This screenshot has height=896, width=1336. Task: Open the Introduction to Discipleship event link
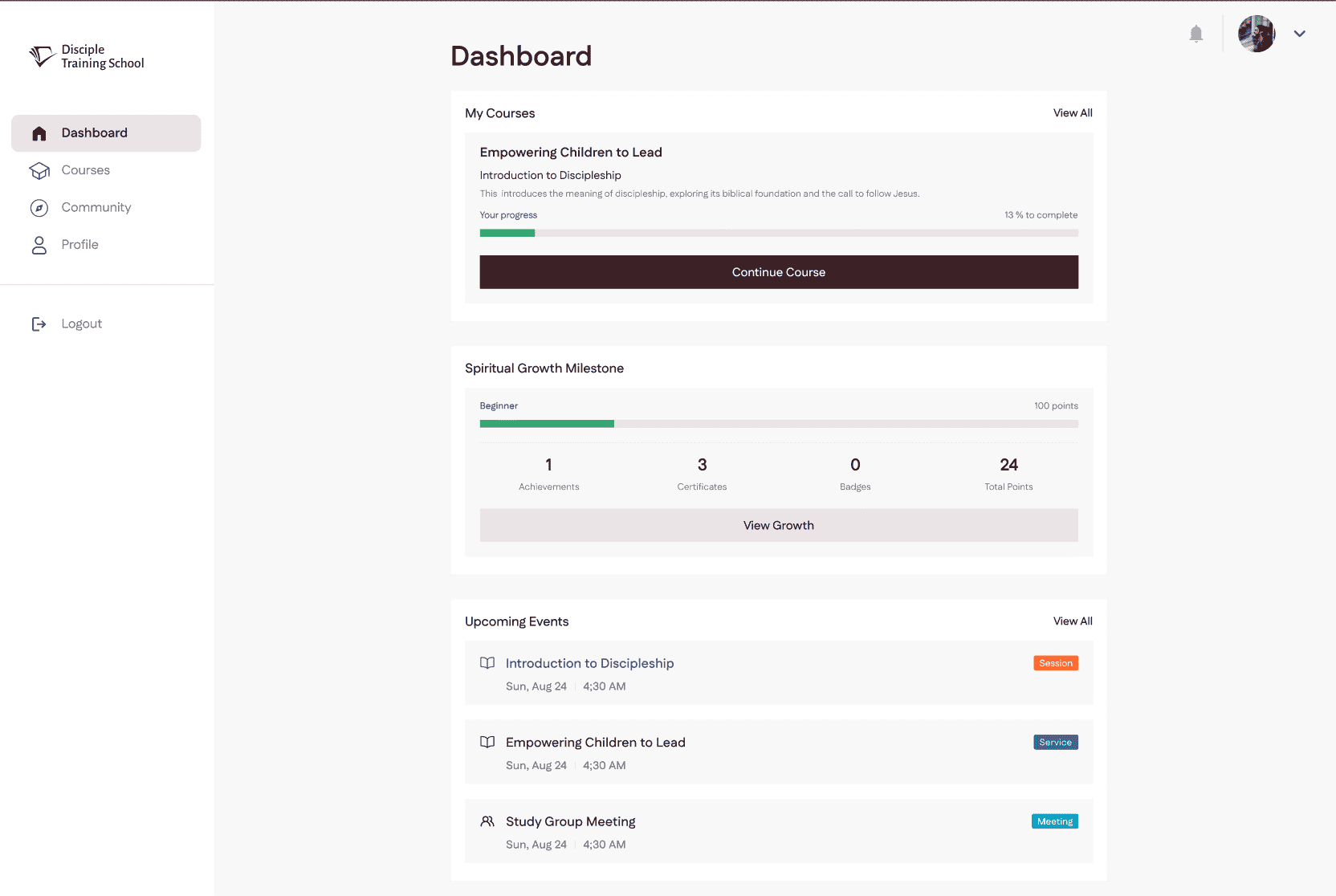[589, 663]
